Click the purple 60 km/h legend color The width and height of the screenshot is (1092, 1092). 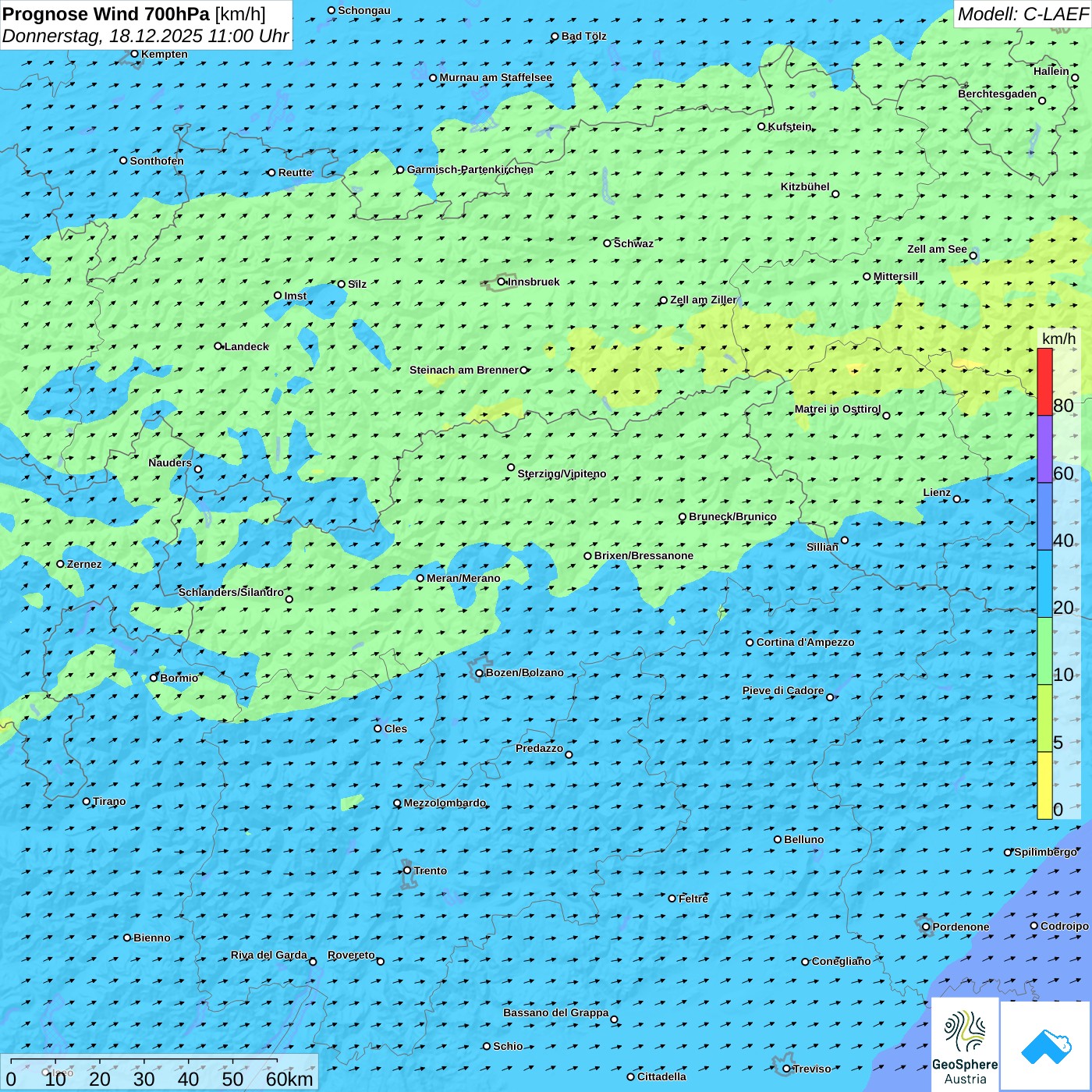(1044, 449)
